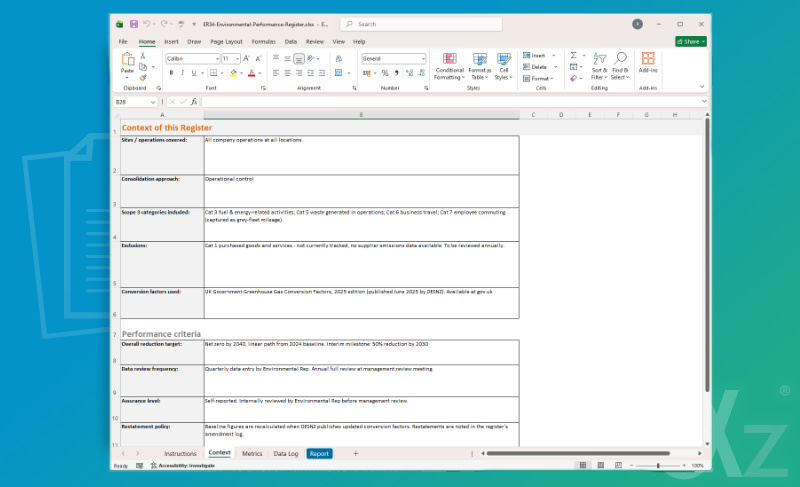Image resolution: width=800 pixels, height=487 pixels.
Task: Open the General number format dropdown
Action: click(x=423, y=59)
